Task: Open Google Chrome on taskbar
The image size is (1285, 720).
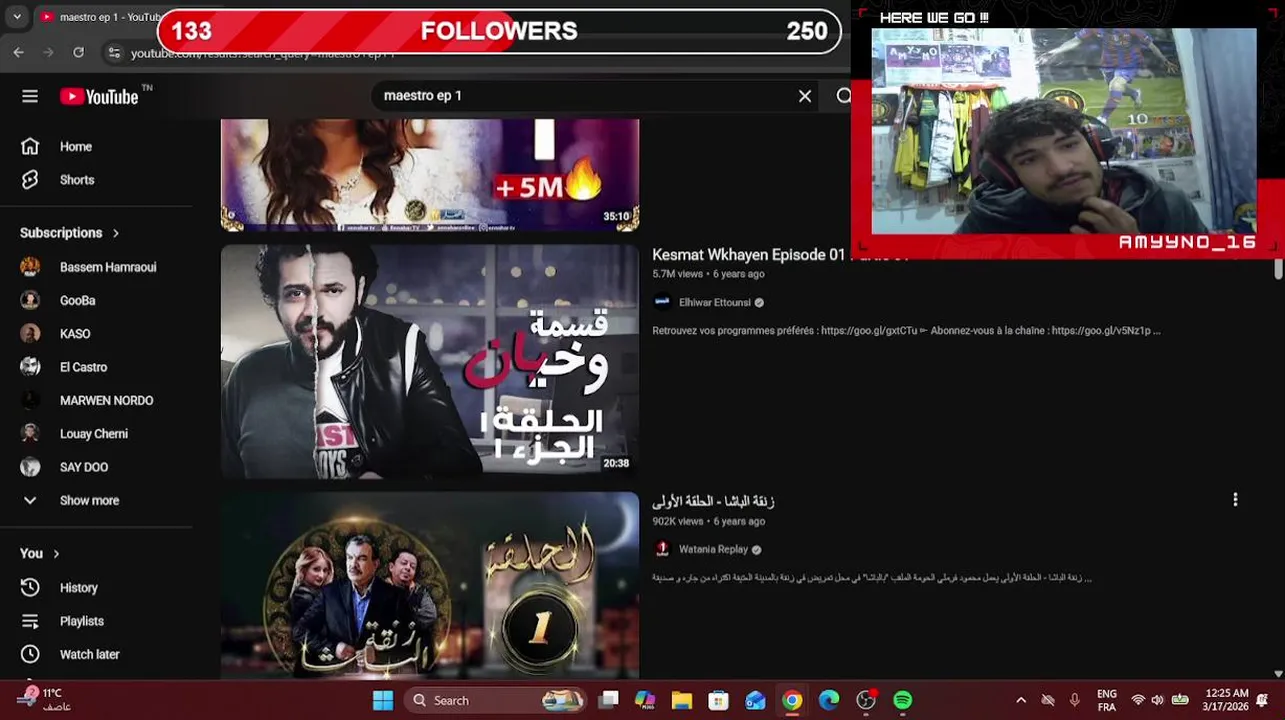Action: point(792,700)
